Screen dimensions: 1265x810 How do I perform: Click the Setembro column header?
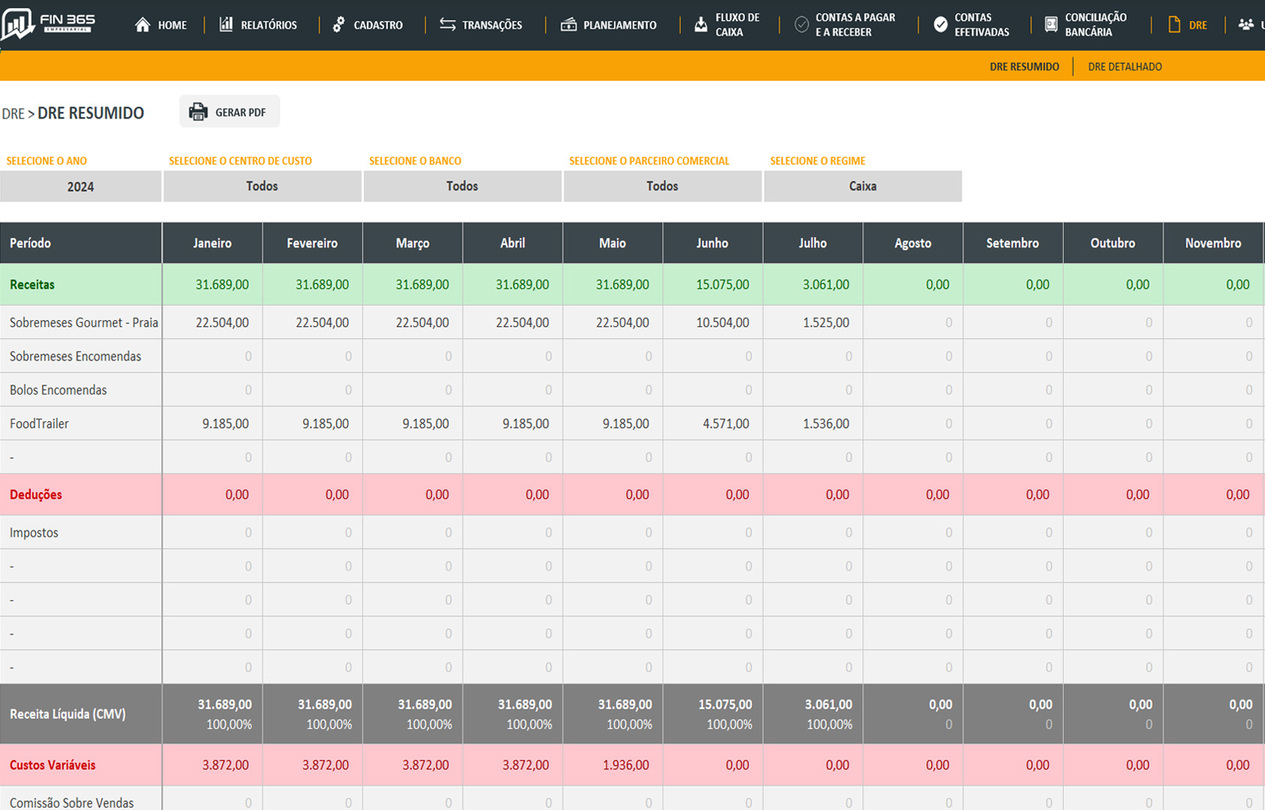(1012, 243)
